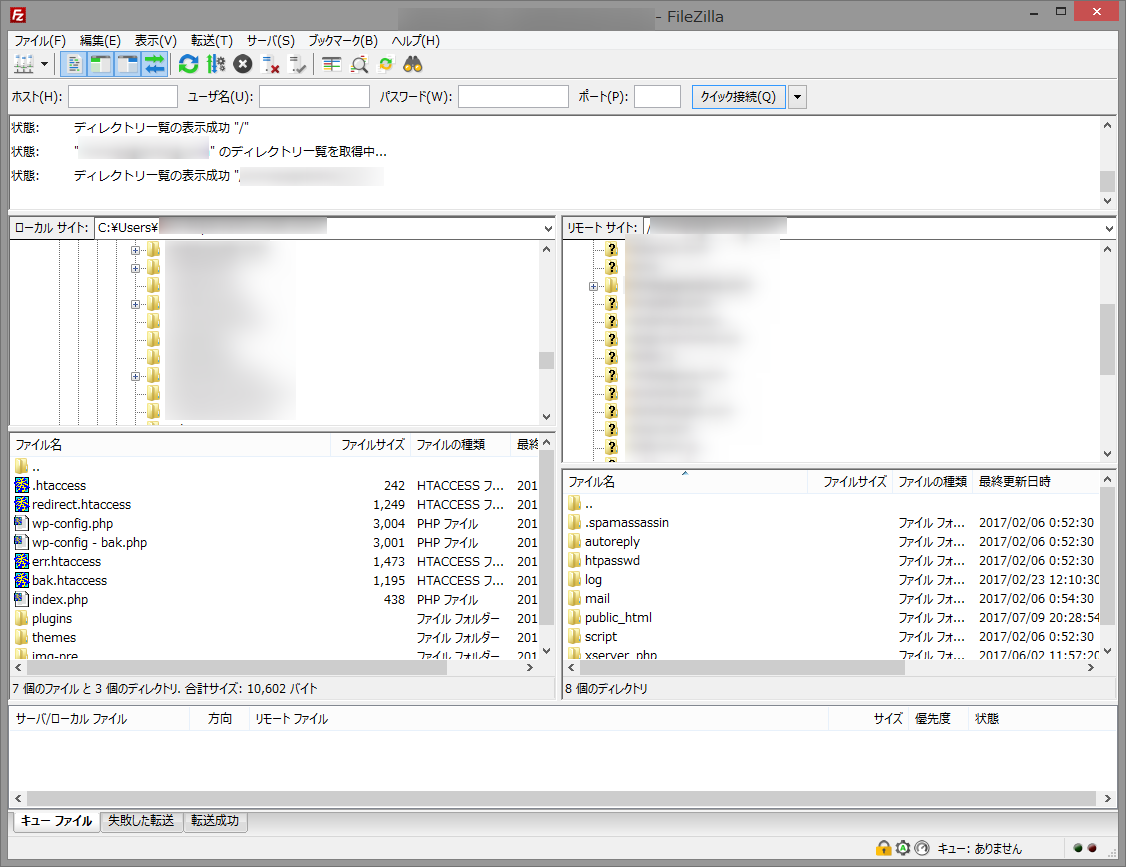Click local file list horizontal scrollbar
1126x867 pixels.
237,667
